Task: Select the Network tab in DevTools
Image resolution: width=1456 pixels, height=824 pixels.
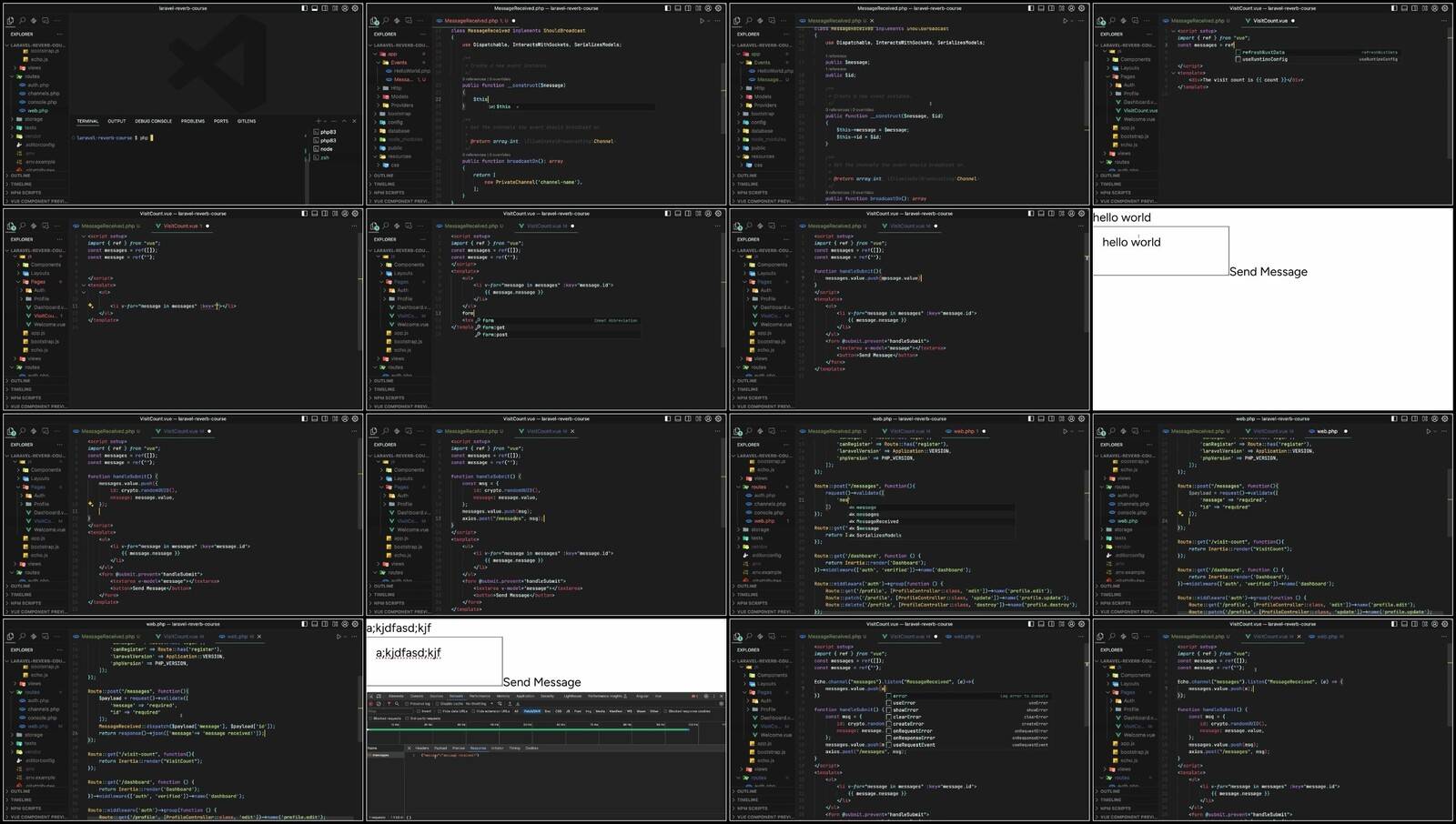Action: (x=456, y=696)
